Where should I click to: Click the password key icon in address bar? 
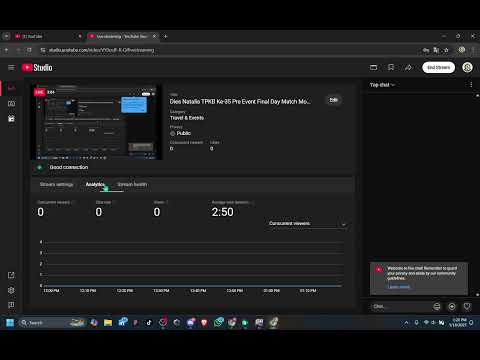pyautogui.click(x=426, y=50)
